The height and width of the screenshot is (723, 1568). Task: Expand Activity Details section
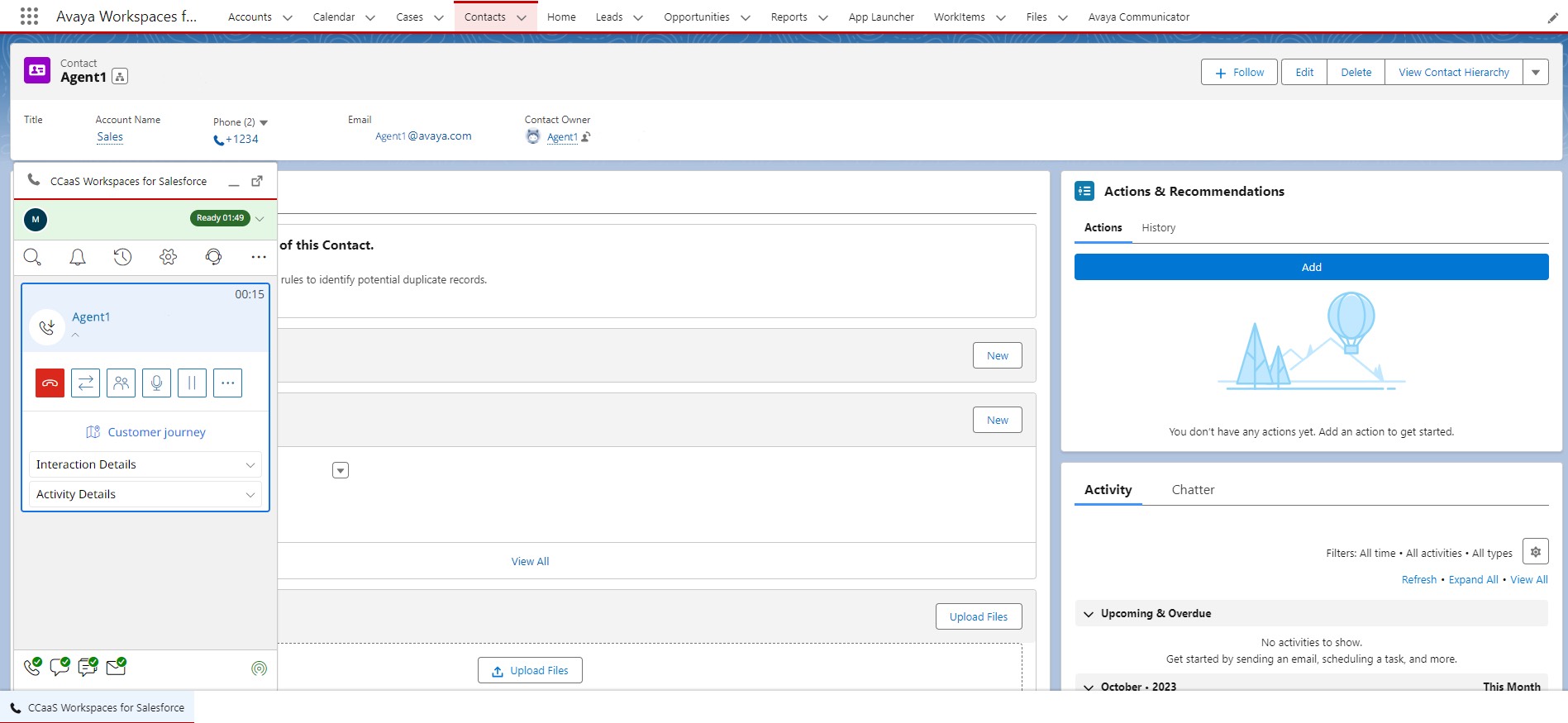pos(145,494)
